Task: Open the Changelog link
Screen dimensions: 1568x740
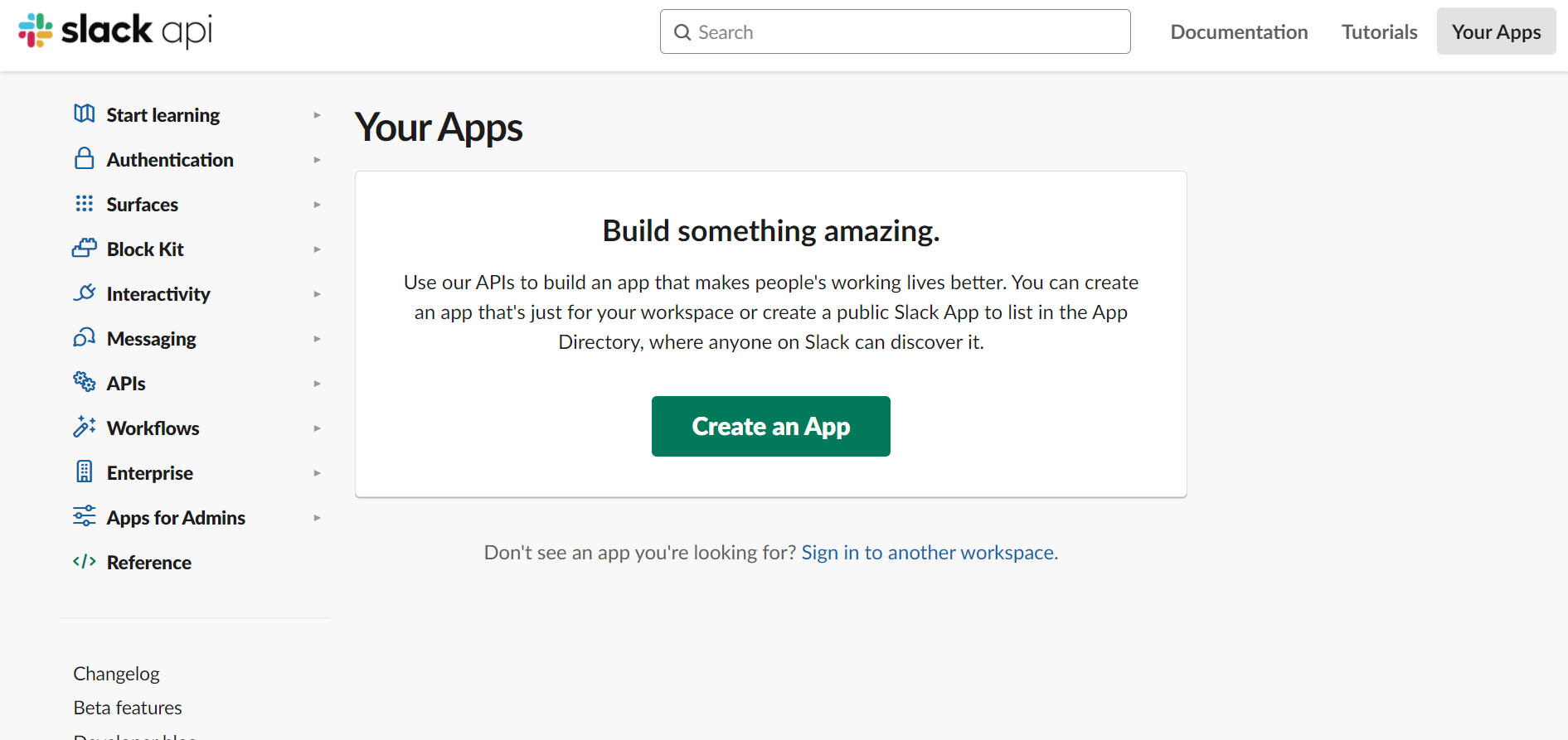Action: tap(116, 674)
